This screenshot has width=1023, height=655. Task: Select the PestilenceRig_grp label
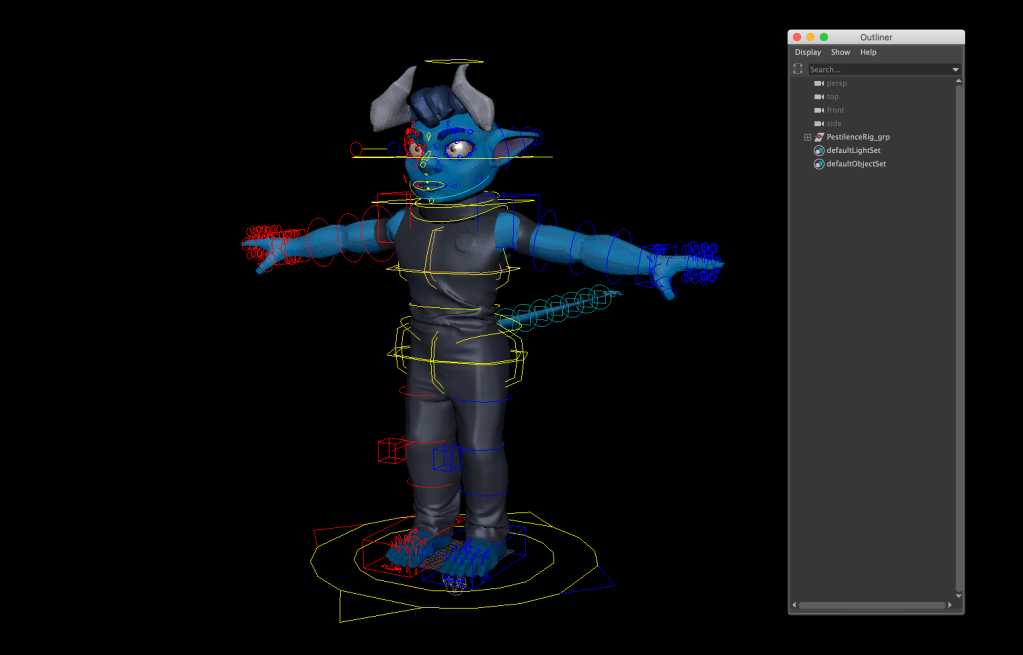point(858,137)
